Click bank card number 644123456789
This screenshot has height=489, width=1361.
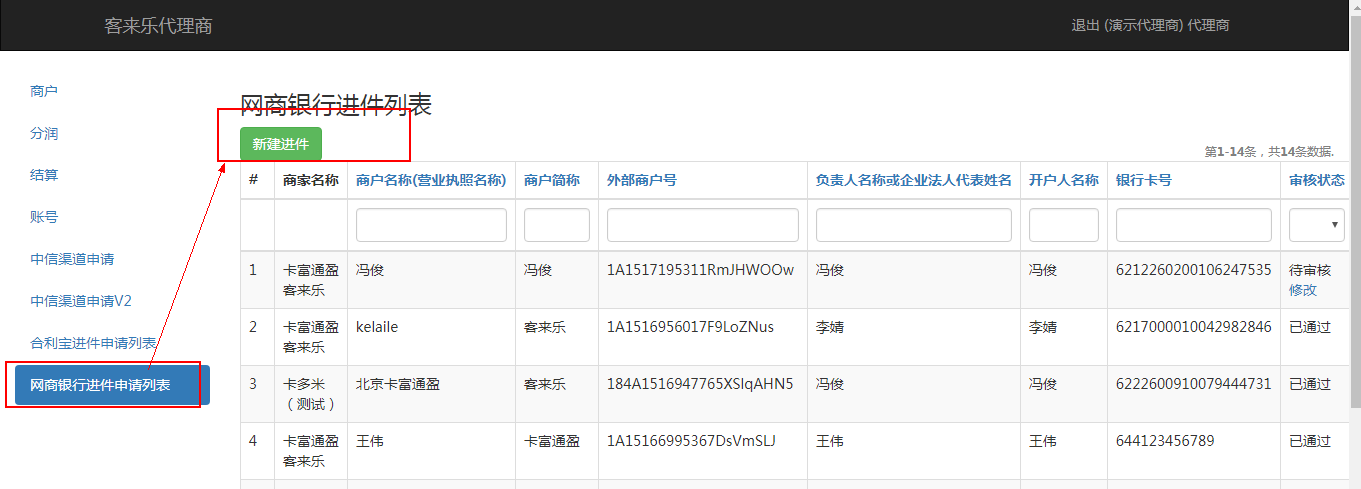tap(1165, 441)
